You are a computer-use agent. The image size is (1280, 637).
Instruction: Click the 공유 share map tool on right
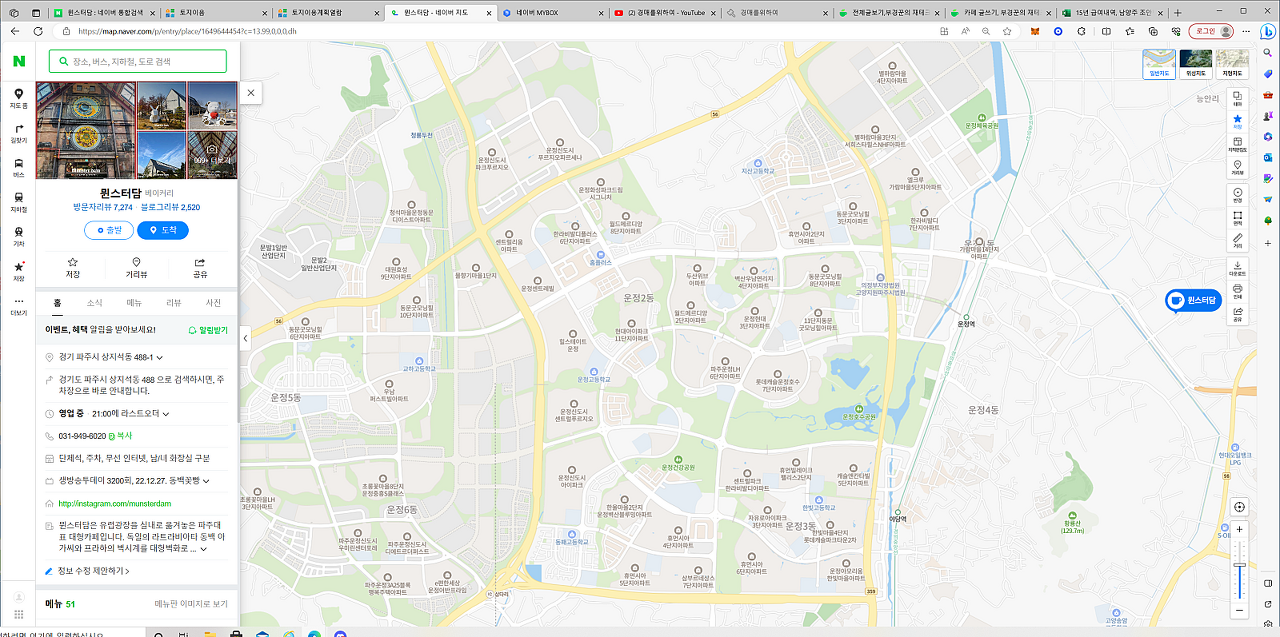1237,314
